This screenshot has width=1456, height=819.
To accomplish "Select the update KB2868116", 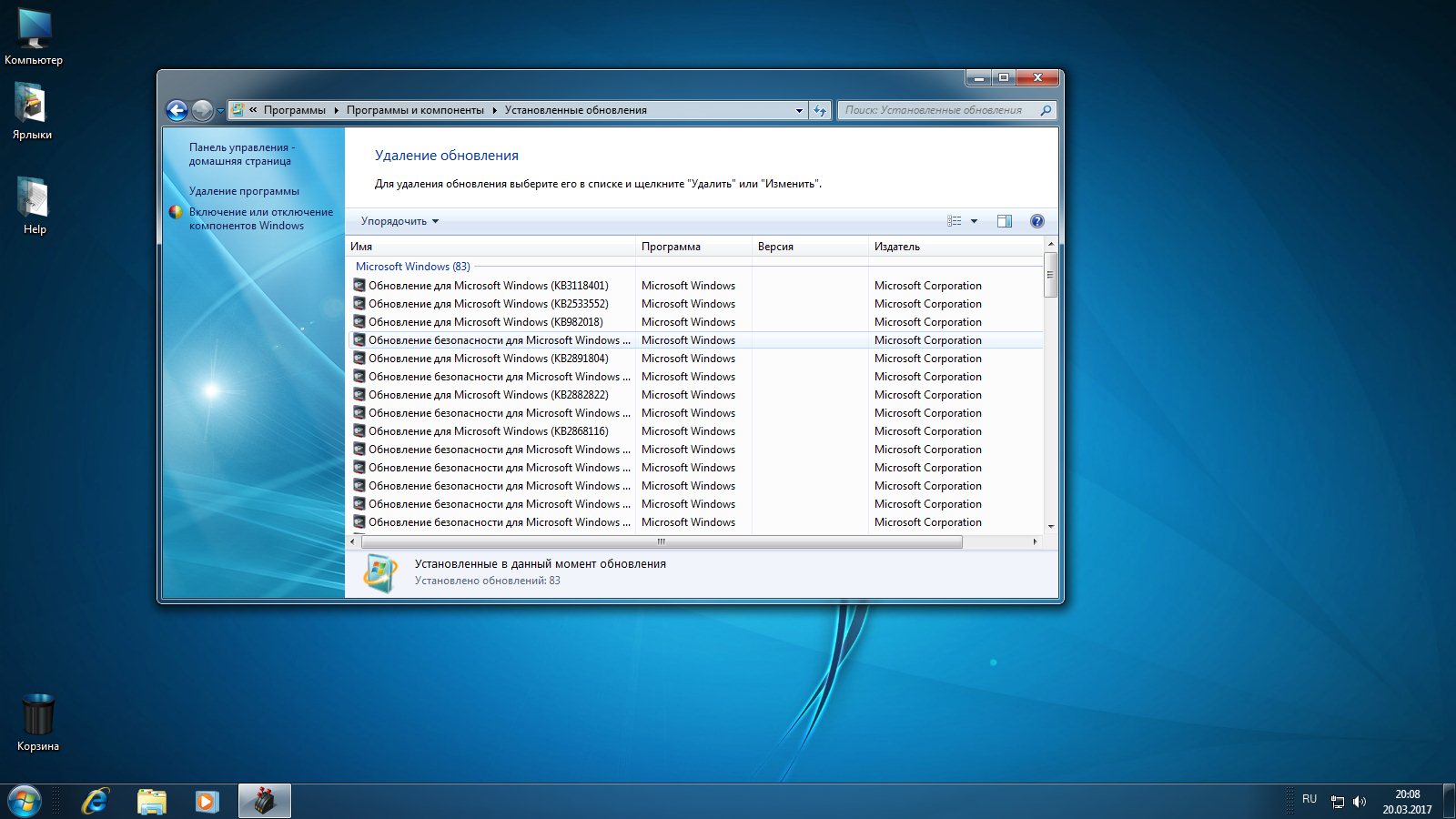I will pos(695,431).
